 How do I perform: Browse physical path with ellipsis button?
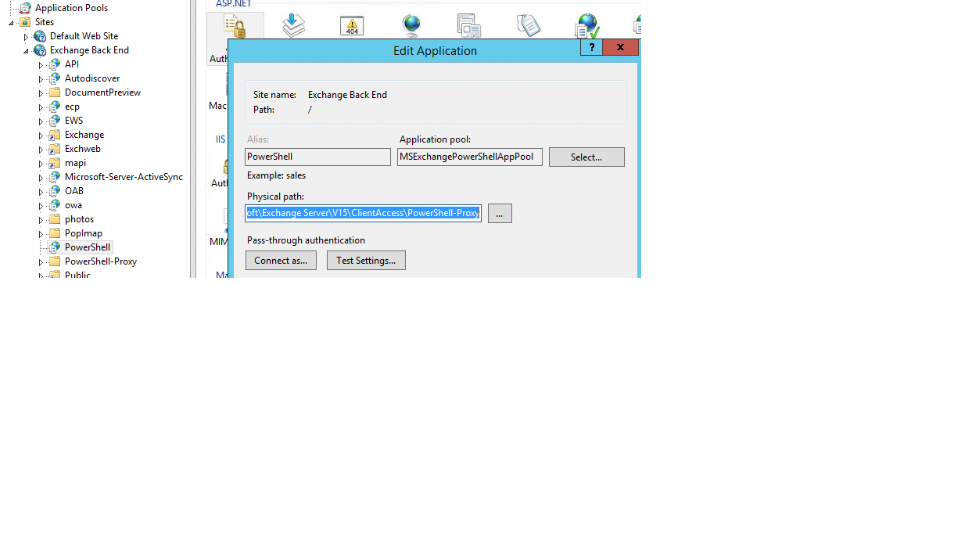point(500,213)
